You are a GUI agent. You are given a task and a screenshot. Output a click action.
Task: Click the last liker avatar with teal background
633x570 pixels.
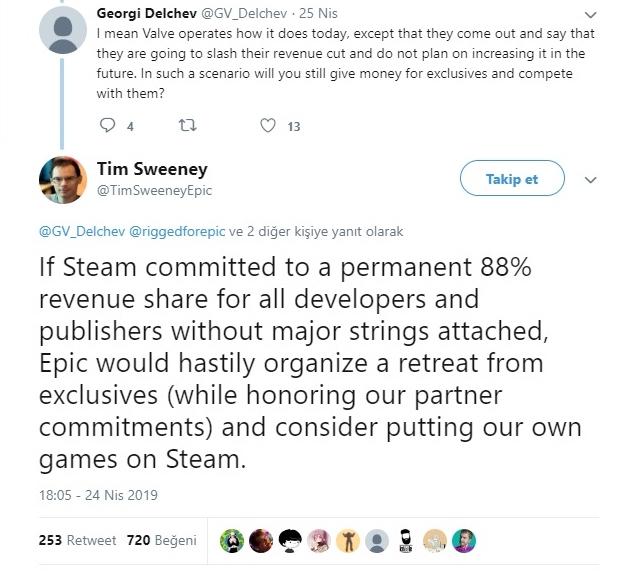[x=464, y=541]
